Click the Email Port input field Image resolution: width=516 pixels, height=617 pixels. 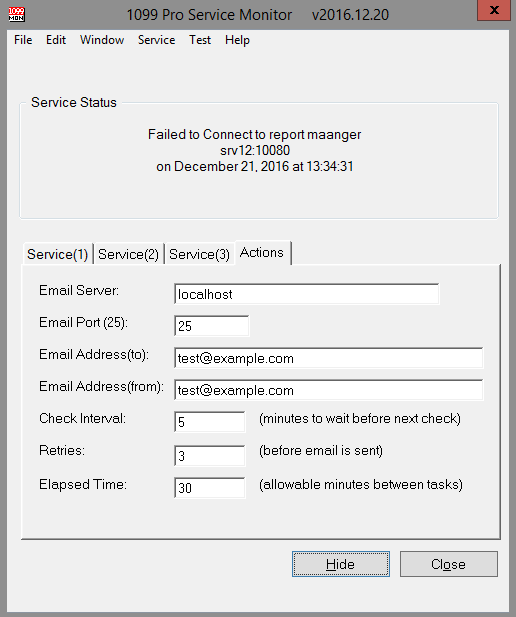211,326
